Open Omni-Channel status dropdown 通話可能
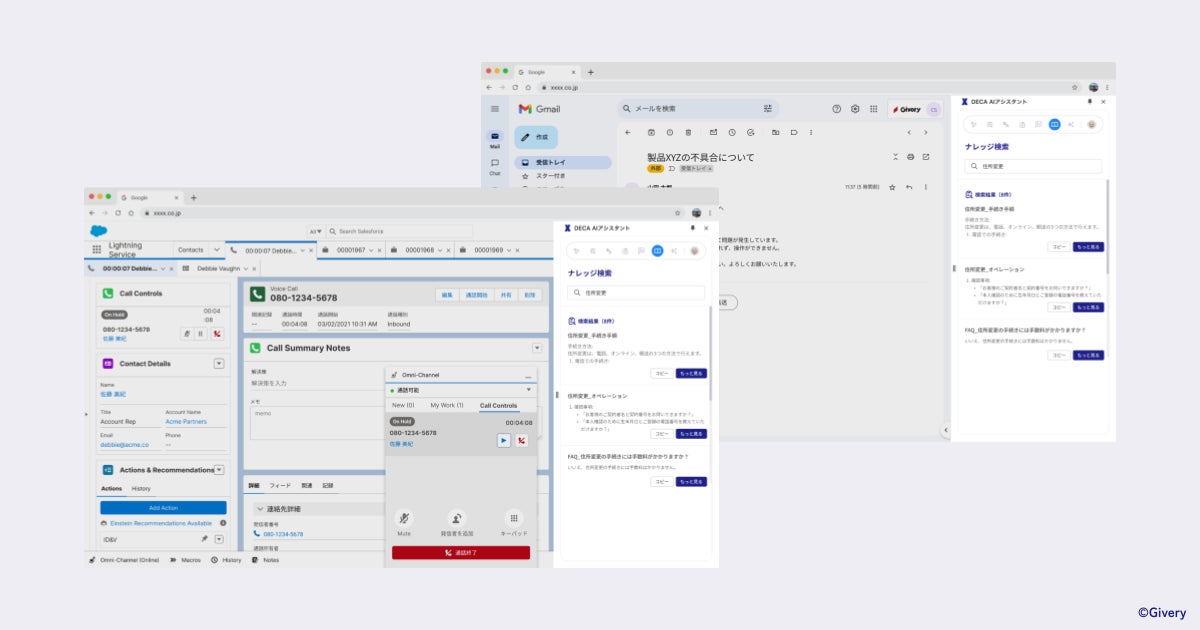Image resolution: width=1200 pixels, height=630 pixels. coord(460,389)
